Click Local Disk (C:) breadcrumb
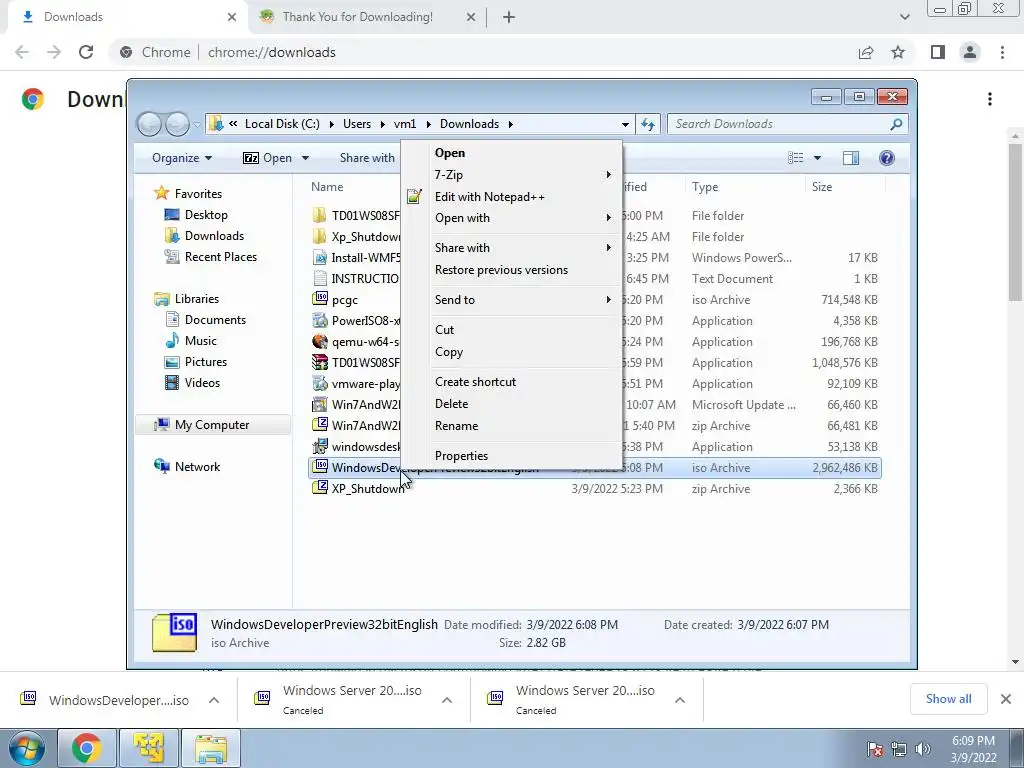1024x768 pixels. pos(282,124)
